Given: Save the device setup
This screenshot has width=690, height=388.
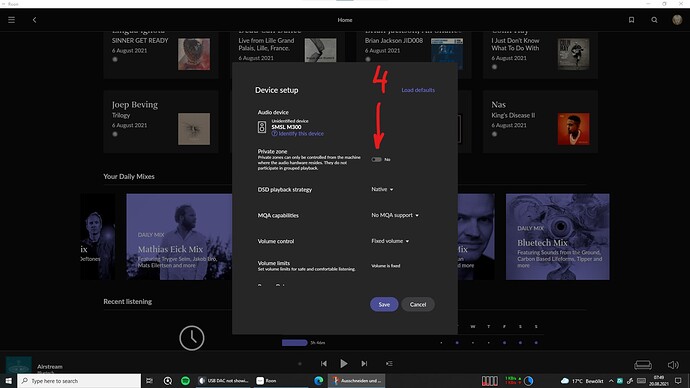Looking at the screenshot, I should [x=384, y=304].
